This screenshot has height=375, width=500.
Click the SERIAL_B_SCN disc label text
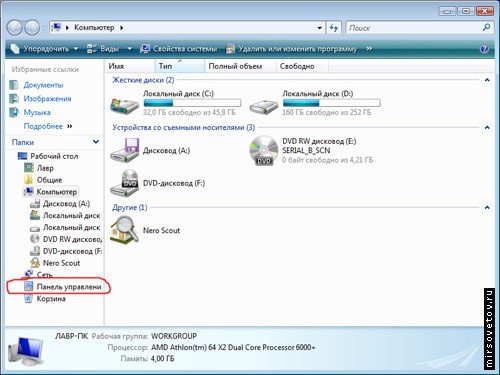[306, 150]
